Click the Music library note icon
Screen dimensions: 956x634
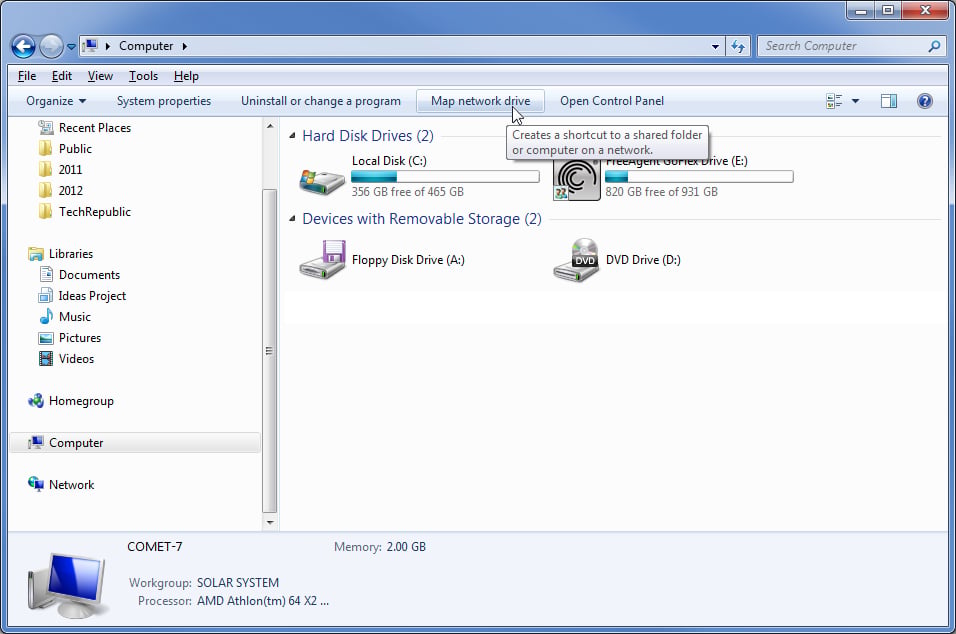[46, 316]
